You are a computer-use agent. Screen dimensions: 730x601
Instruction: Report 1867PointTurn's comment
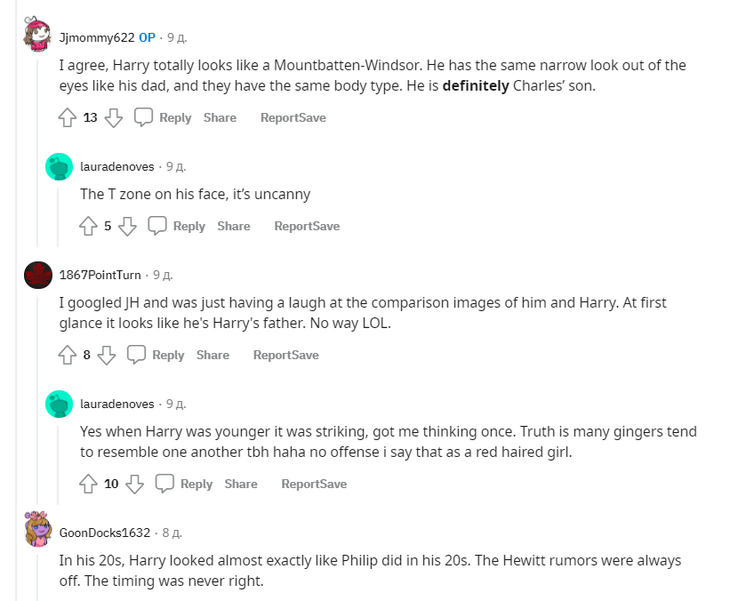click(x=270, y=355)
